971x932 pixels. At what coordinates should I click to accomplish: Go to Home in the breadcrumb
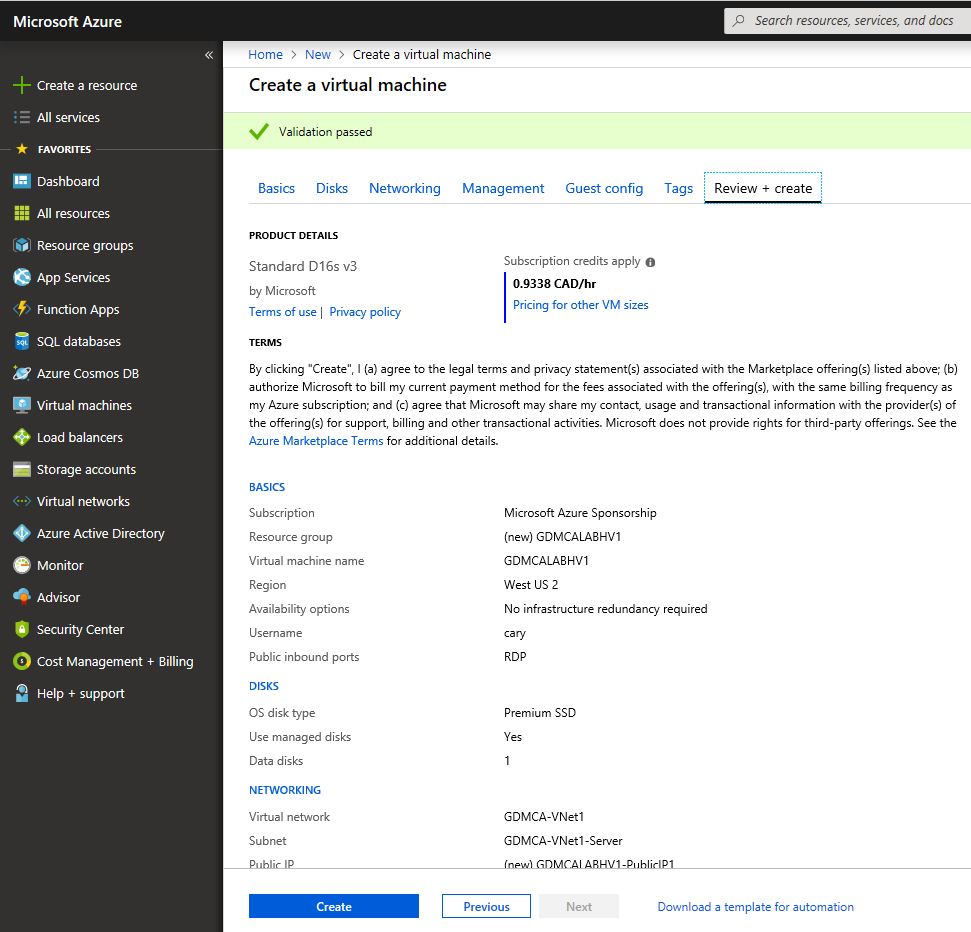coord(265,54)
